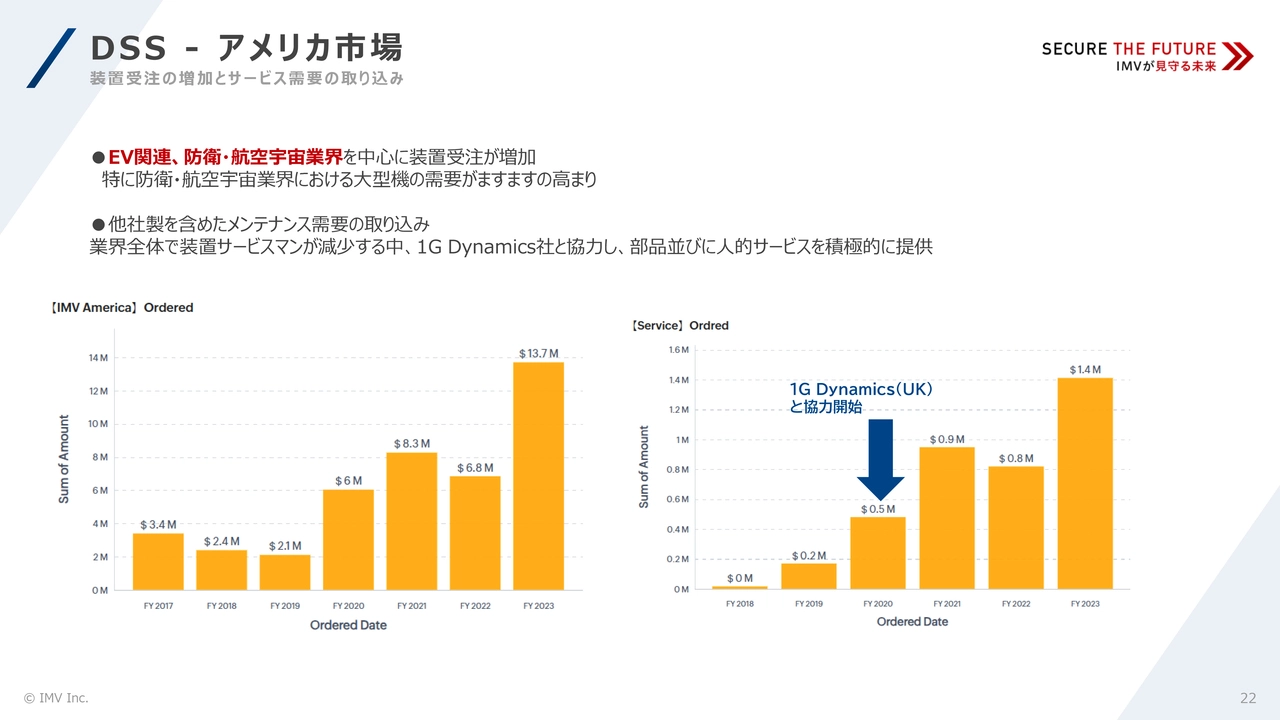Click the $13.7M FY 2023 bar

pos(538,476)
